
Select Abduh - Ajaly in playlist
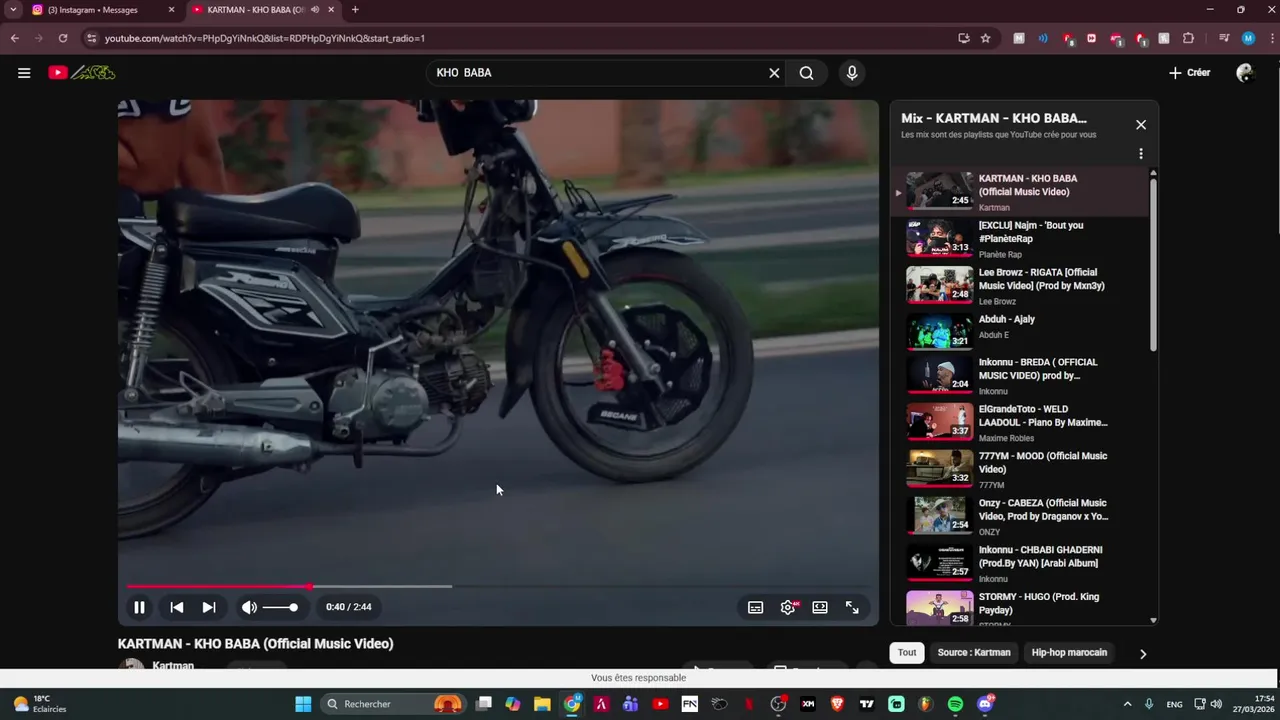(1020, 332)
